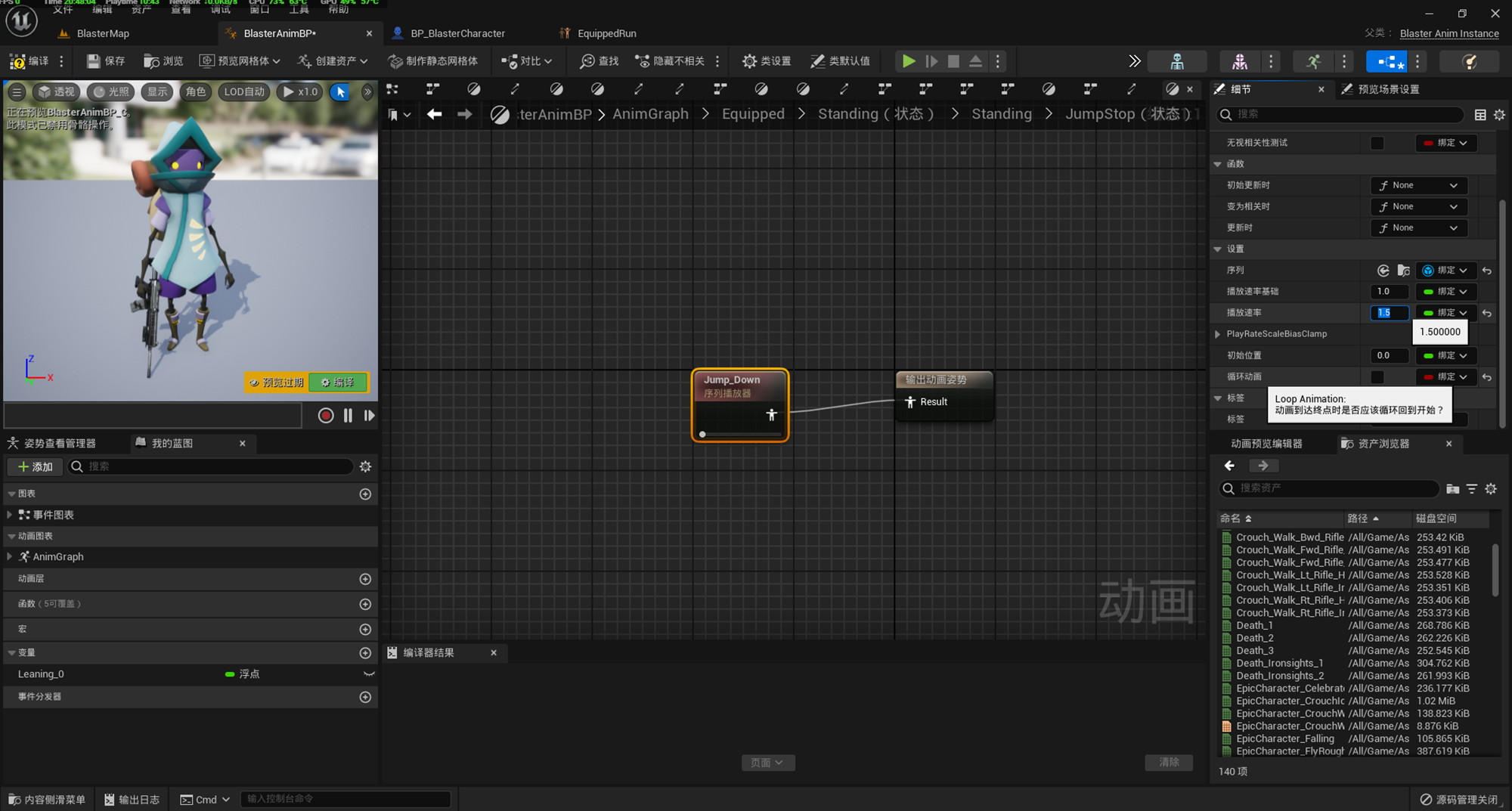Open 初始更新时 function dropdown

pyautogui.click(x=1418, y=185)
